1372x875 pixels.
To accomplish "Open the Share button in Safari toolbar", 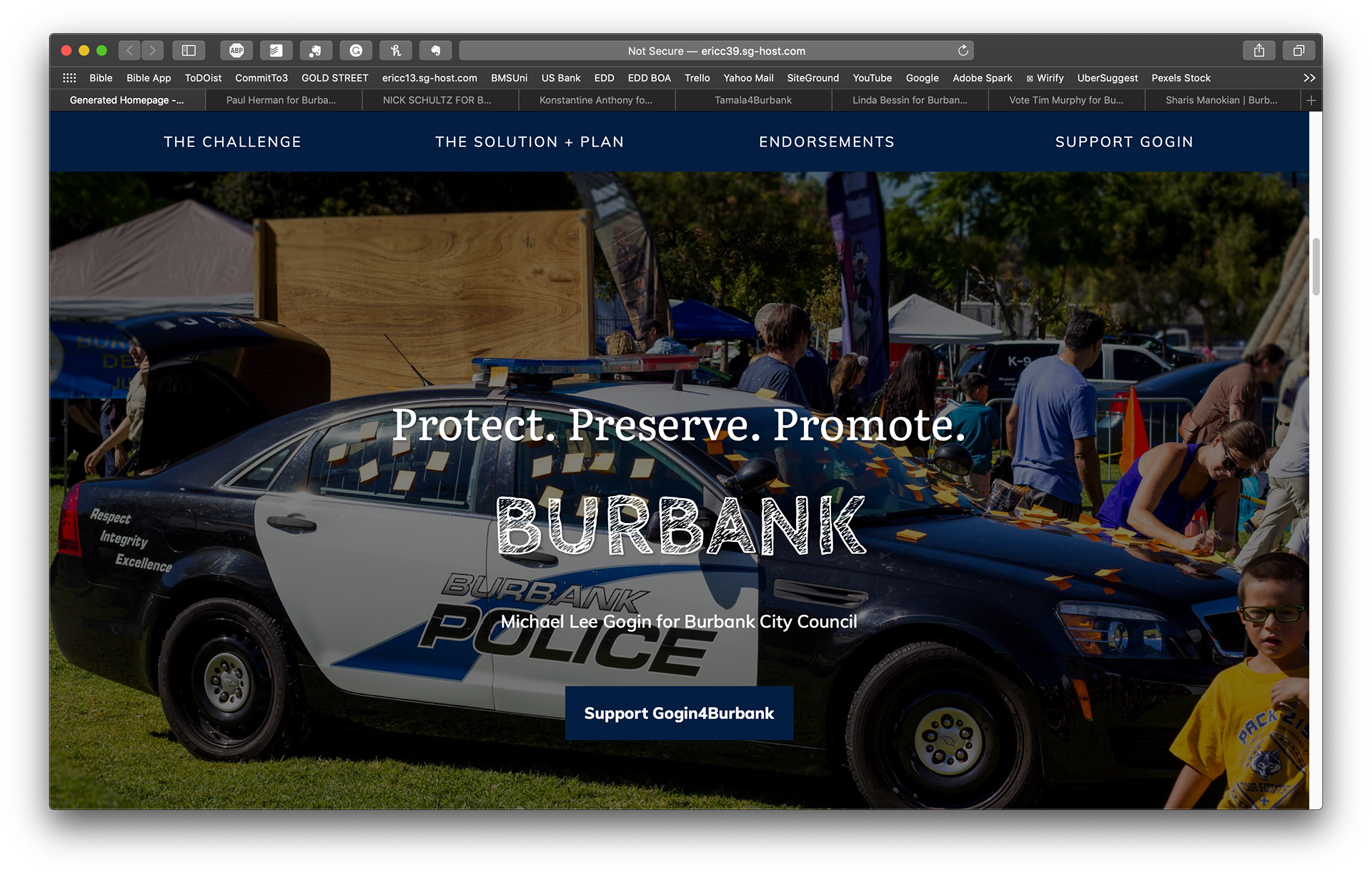I will tap(1259, 51).
